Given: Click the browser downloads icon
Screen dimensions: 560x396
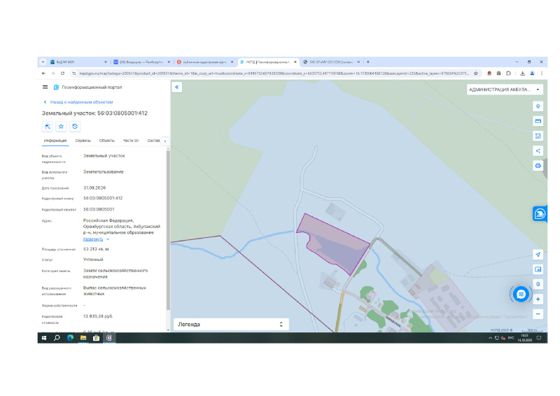Looking at the screenshot, I should tap(522, 73).
